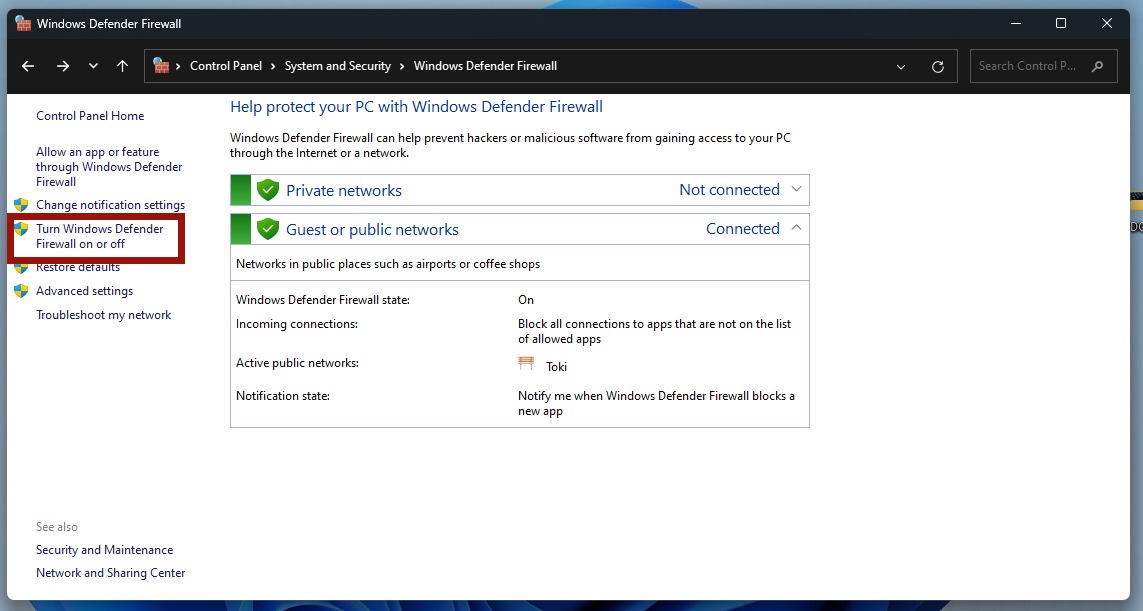The height and width of the screenshot is (611, 1143).
Task: Open Network and Sharing Center
Action: click(110, 572)
